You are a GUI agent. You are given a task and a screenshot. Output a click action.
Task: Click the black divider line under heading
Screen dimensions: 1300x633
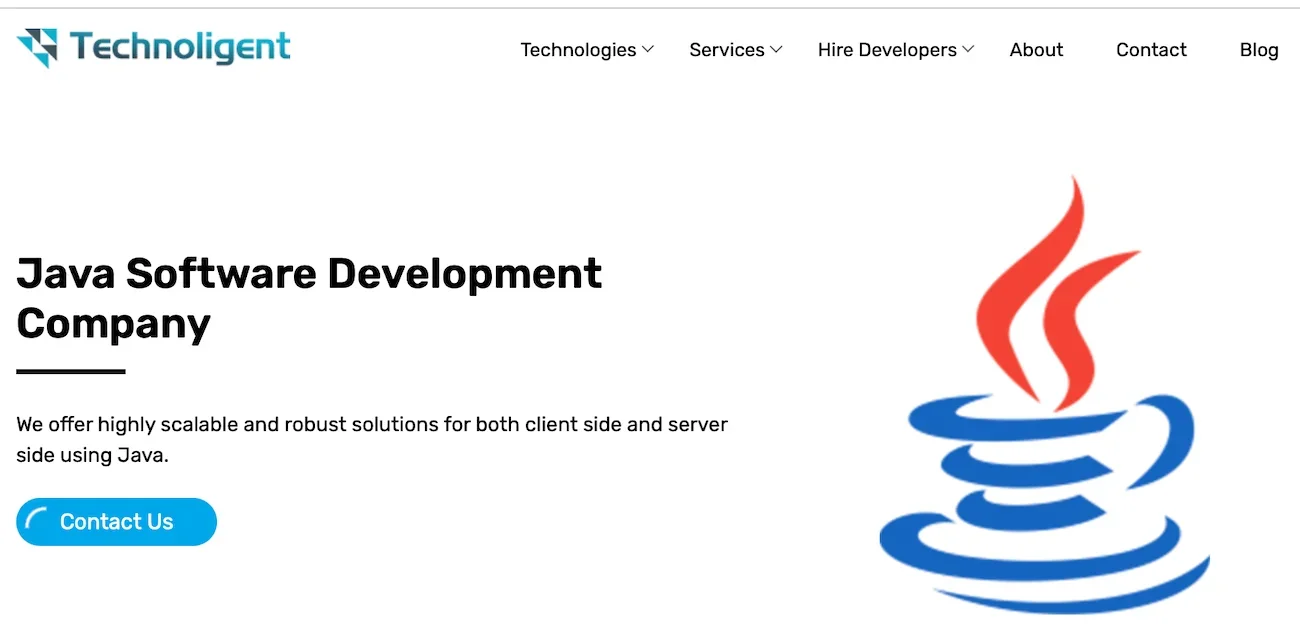(x=71, y=372)
